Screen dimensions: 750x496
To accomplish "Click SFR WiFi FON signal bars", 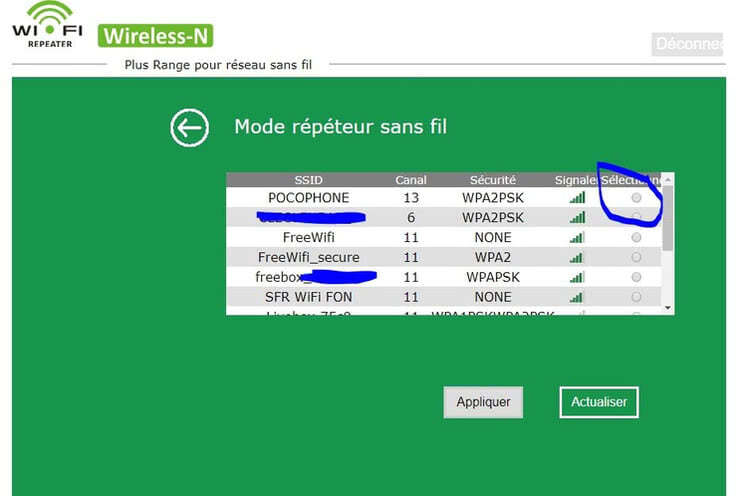I will [x=577, y=297].
